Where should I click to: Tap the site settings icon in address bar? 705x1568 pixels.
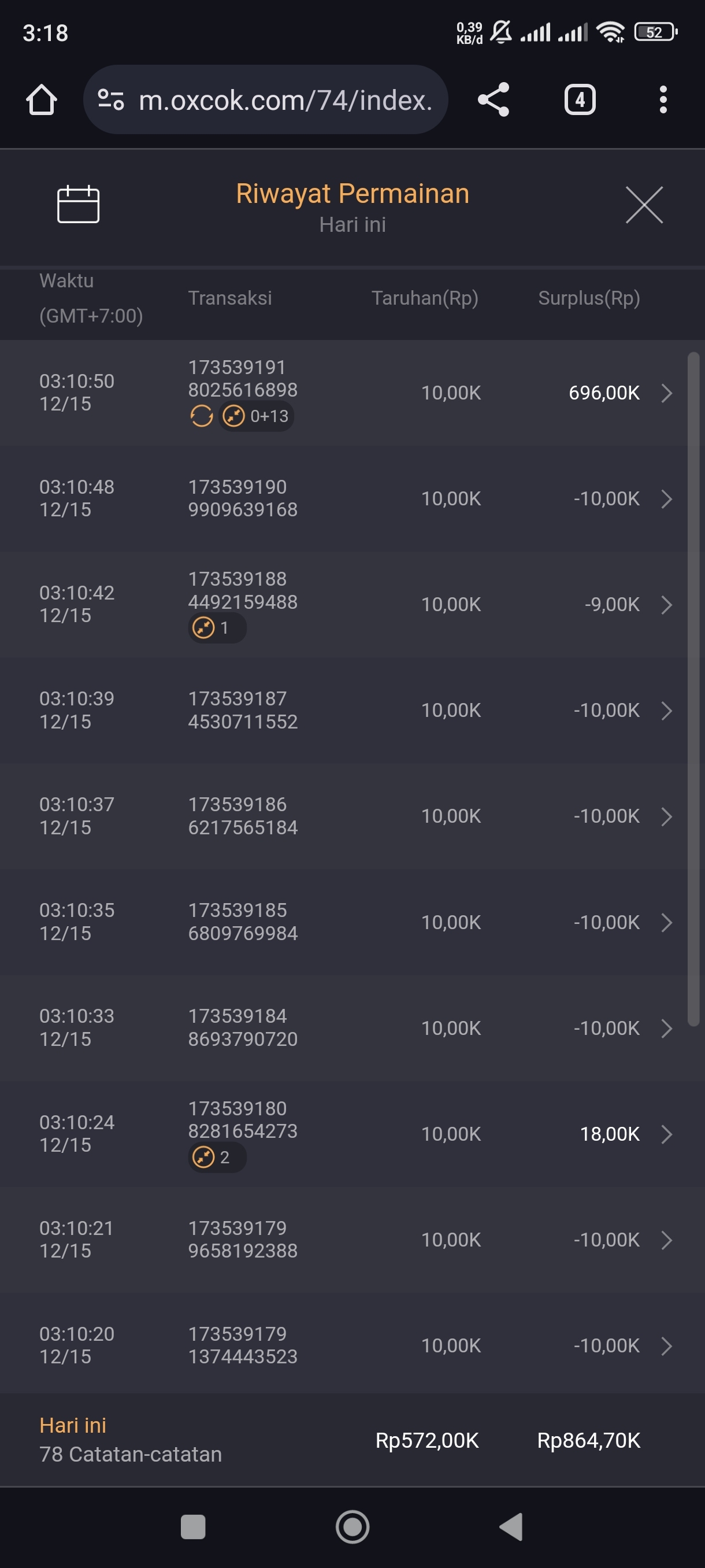click(x=112, y=100)
